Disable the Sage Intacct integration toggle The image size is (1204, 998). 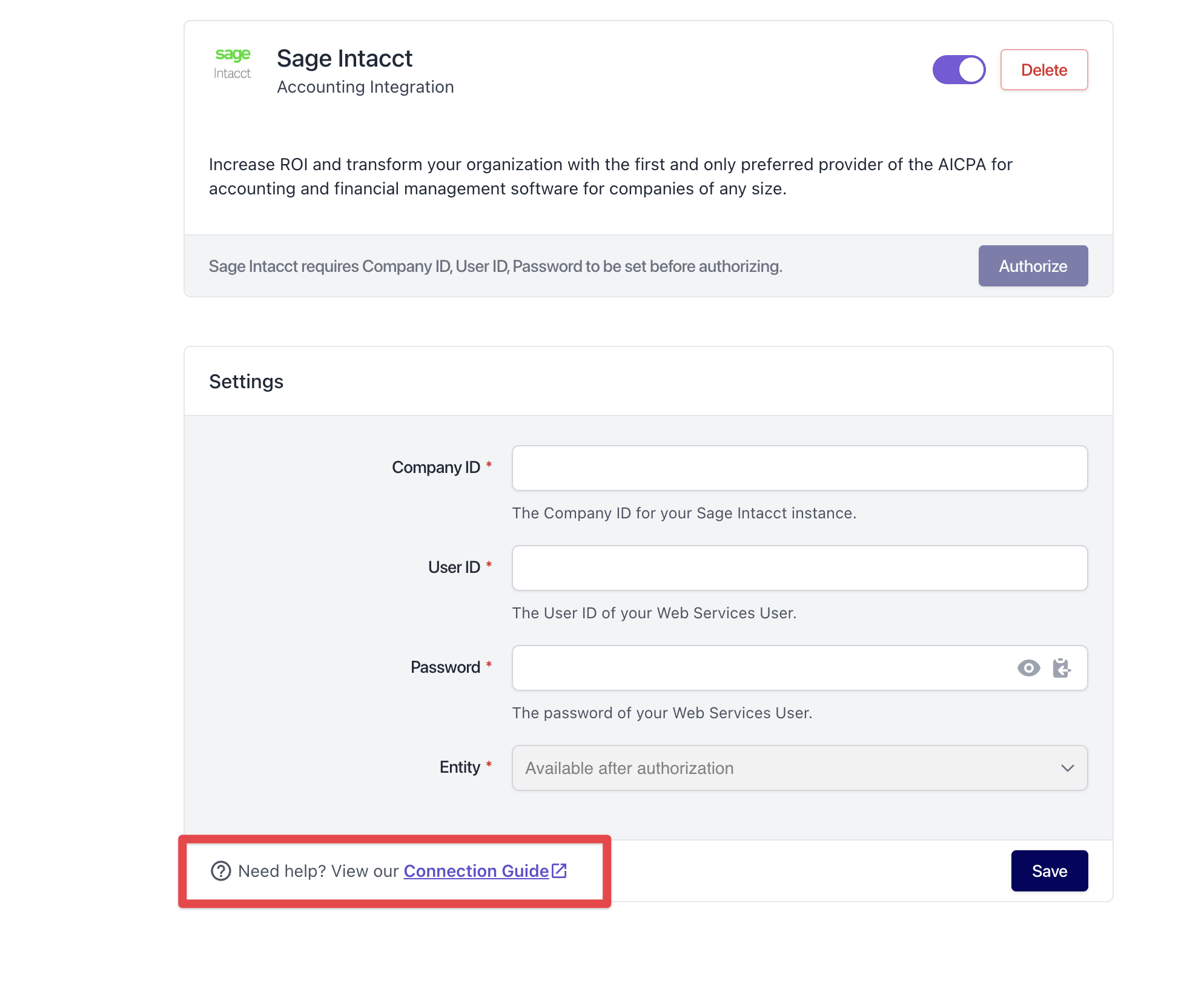[x=959, y=70]
